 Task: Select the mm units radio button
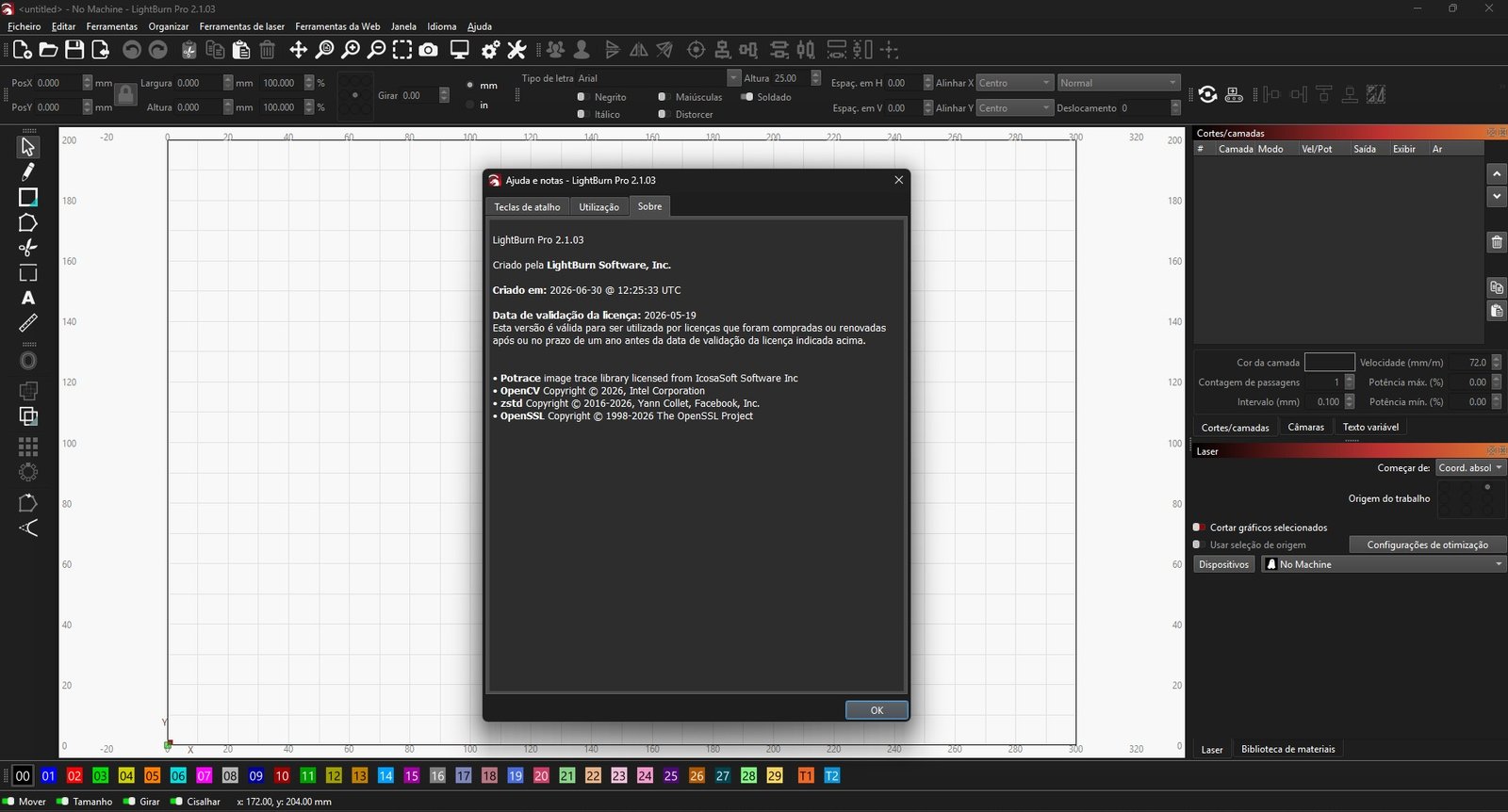pyautogui.click(x=469, y=85)
